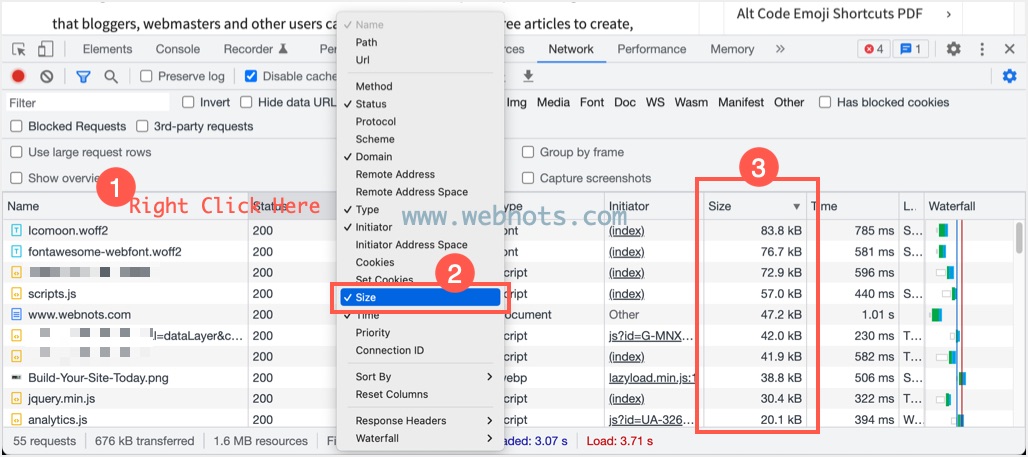1028x457 pixels.
Task: Filter requests by WS type
Action: 655,102
